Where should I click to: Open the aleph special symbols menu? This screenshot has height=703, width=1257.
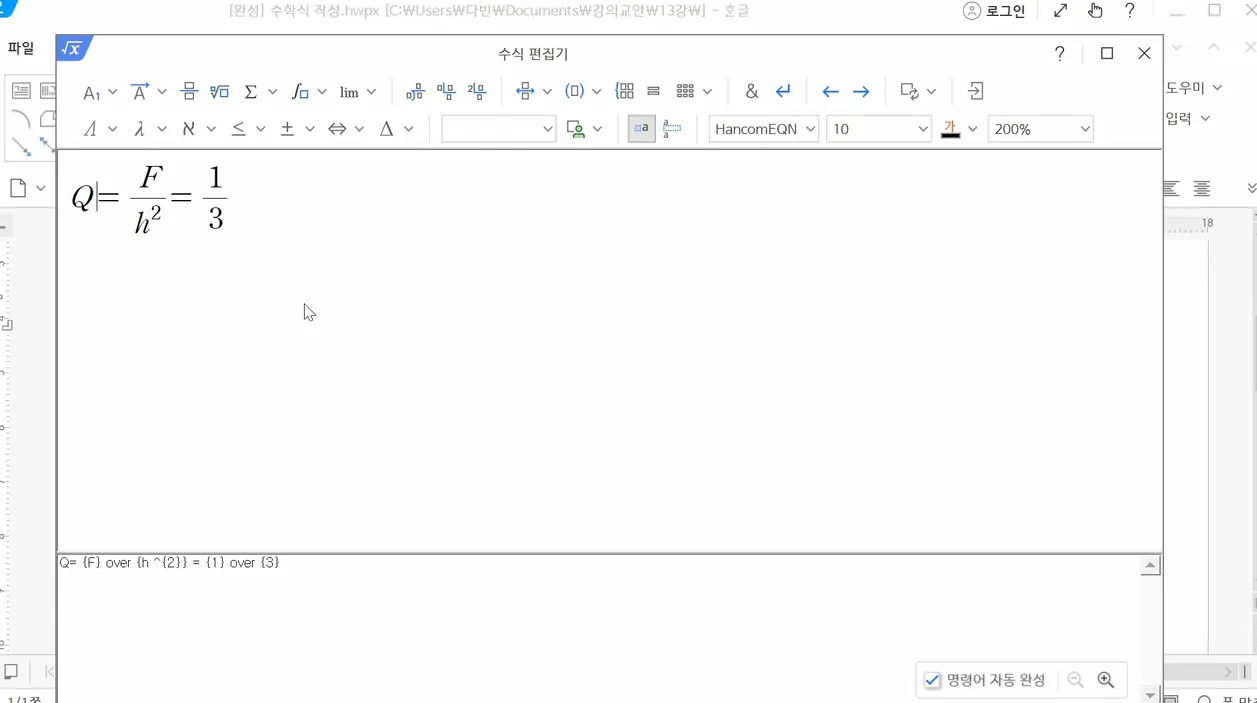pyautogui.click(x=198, y=129)
